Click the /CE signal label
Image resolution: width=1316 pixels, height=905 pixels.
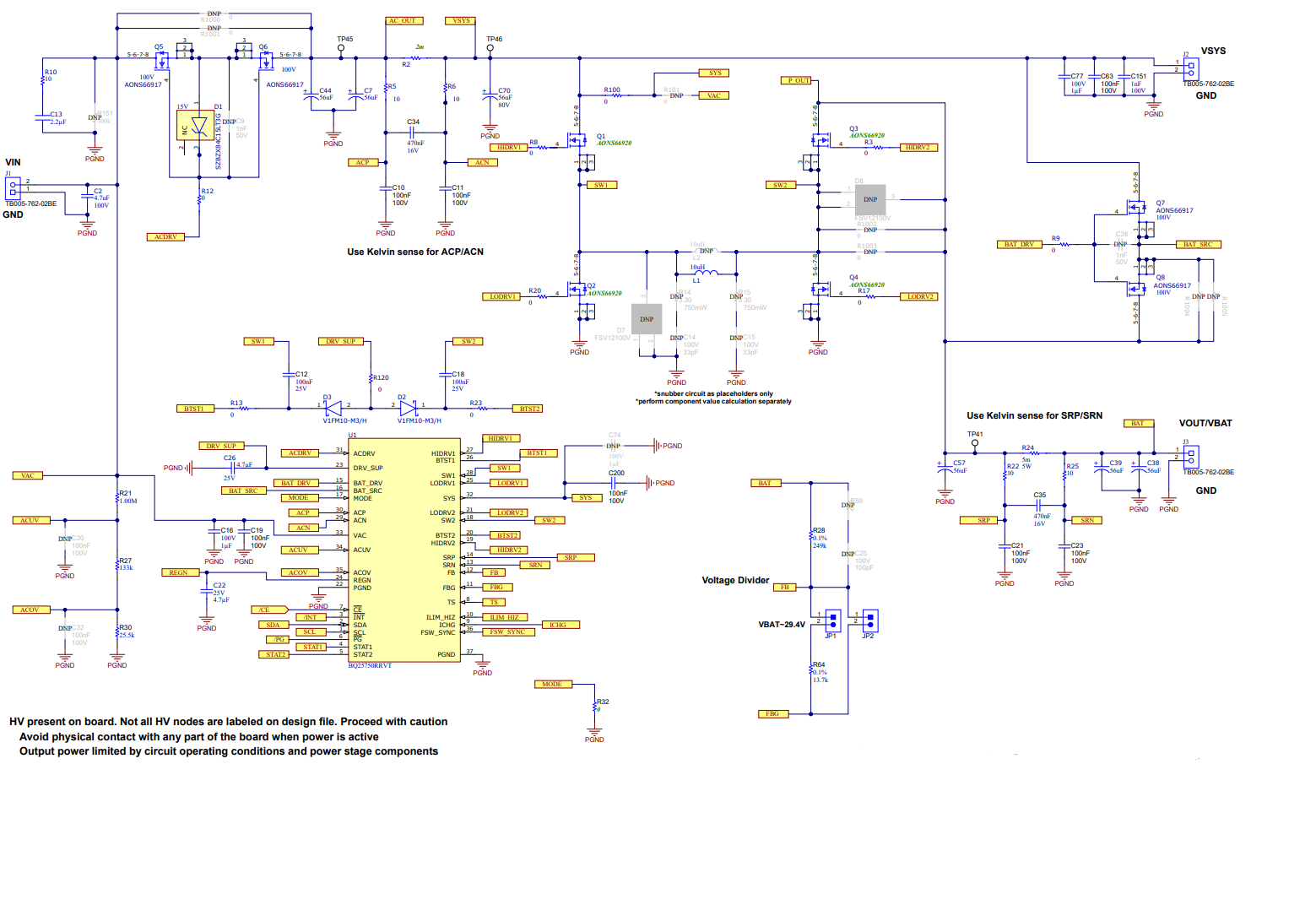(x=270, y=610)
